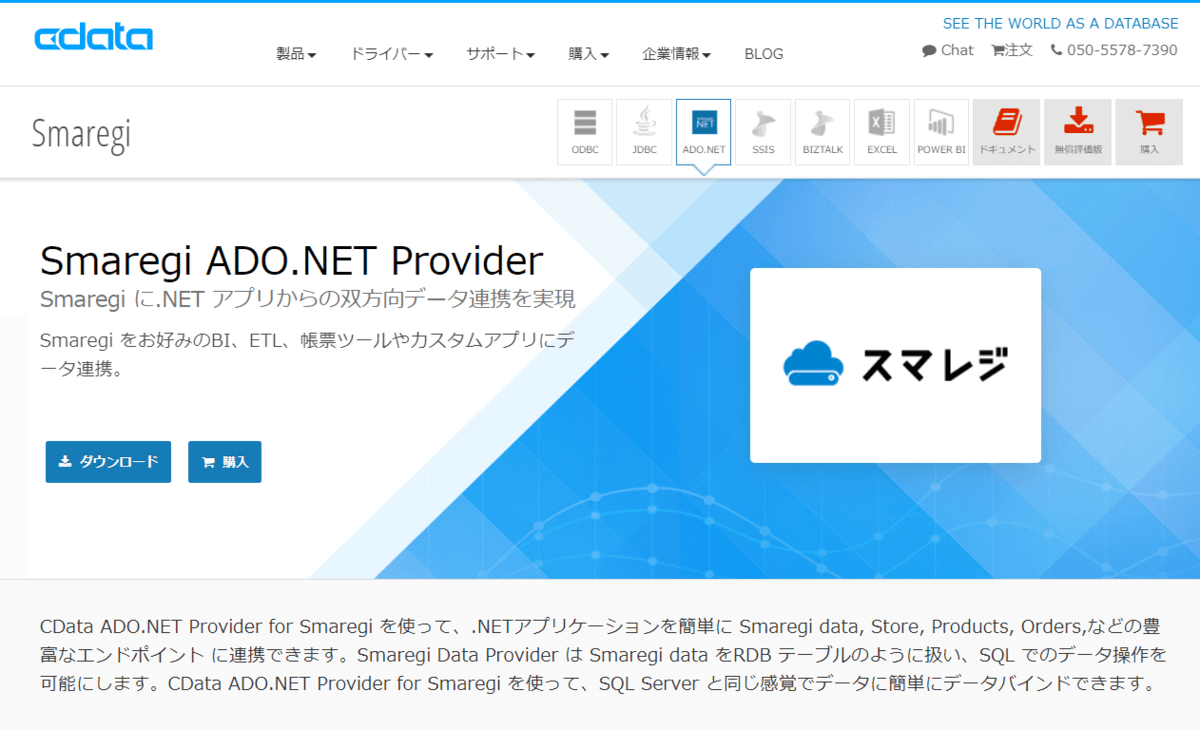Open the SSIS component icon
1200x730 pixels.
[x=763, y=132]
